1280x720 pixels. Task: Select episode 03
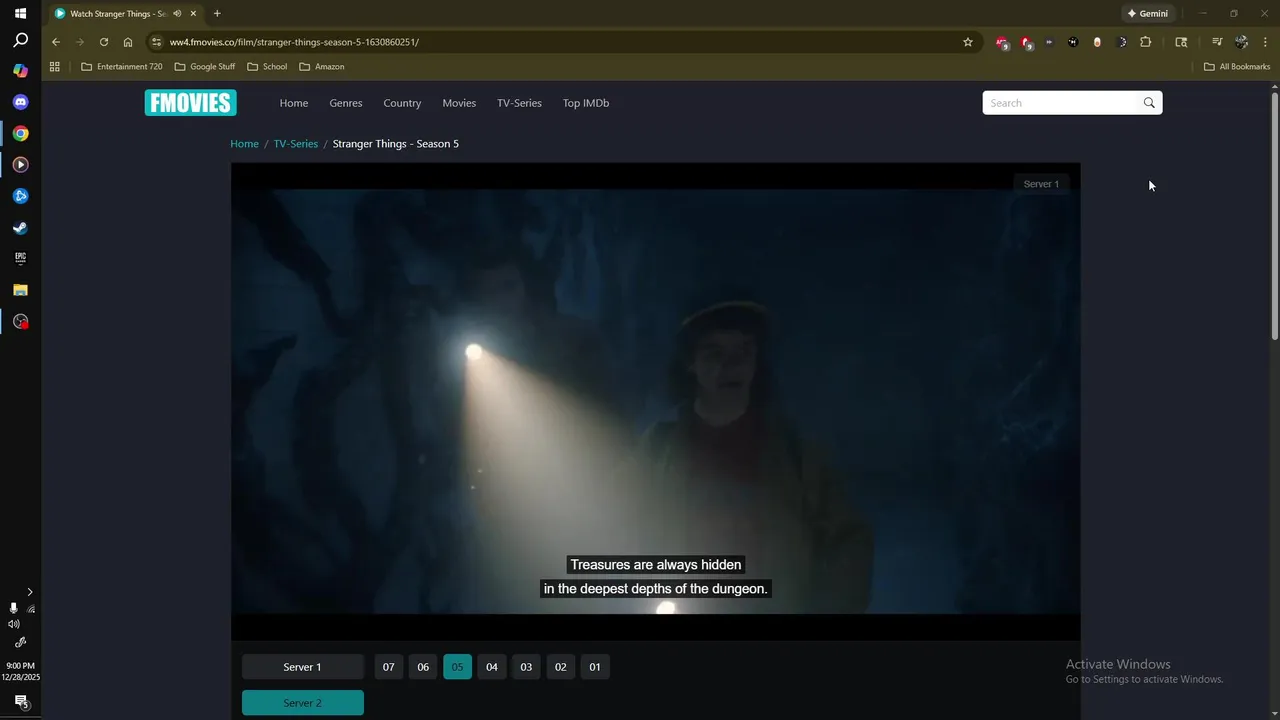526,667
